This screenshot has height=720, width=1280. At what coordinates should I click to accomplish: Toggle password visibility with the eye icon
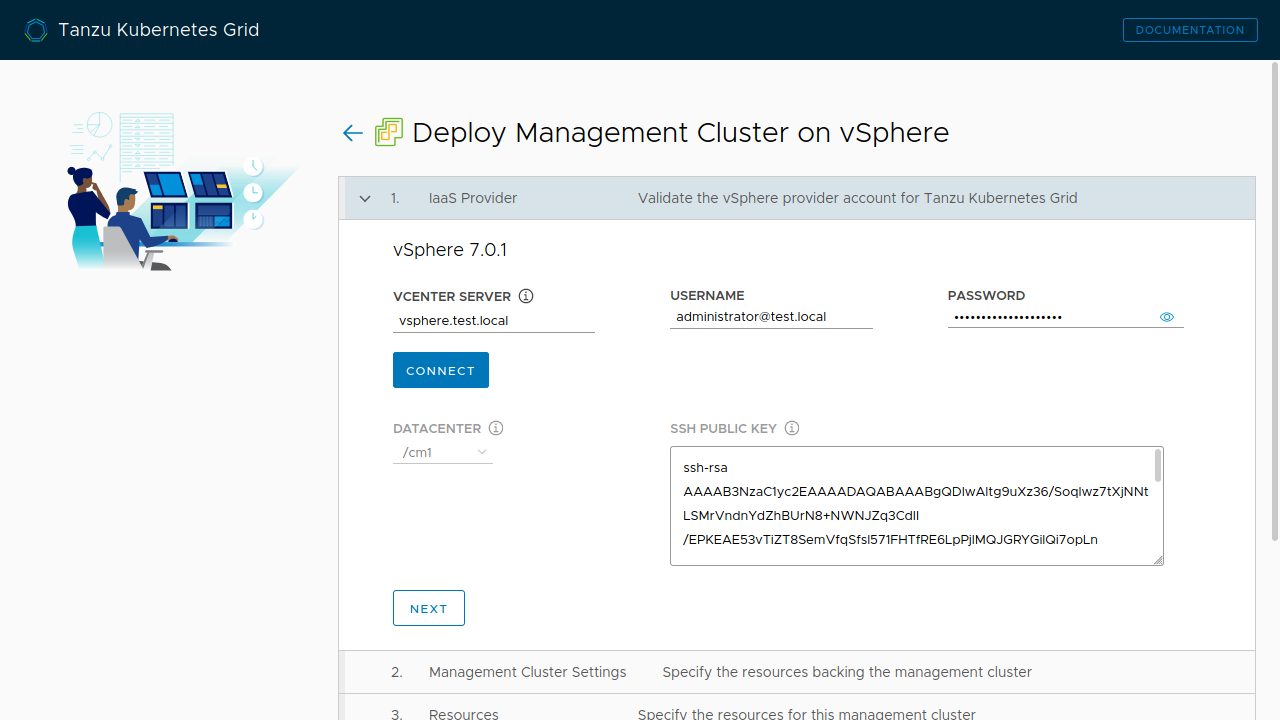(x=1167, y=317)
